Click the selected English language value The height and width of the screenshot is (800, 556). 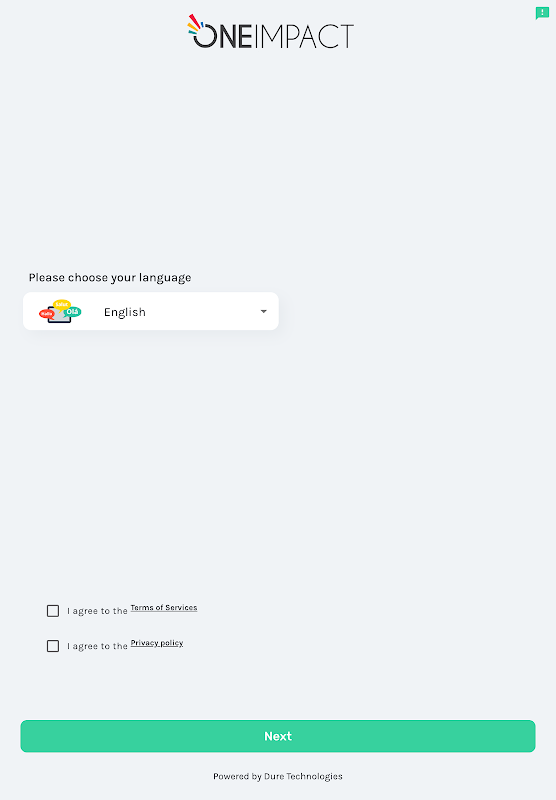[125, 312]
